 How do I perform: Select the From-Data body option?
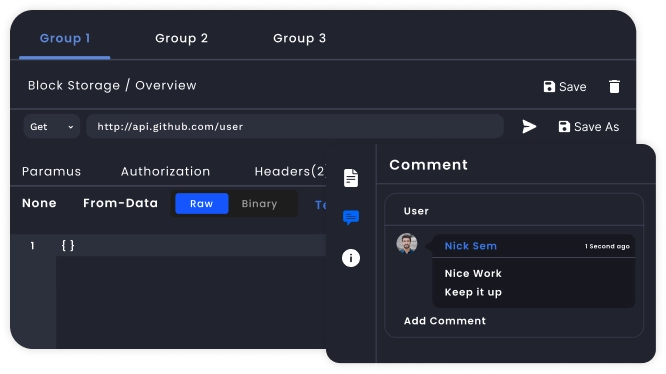pyautogui.click(x=120, y=203)
